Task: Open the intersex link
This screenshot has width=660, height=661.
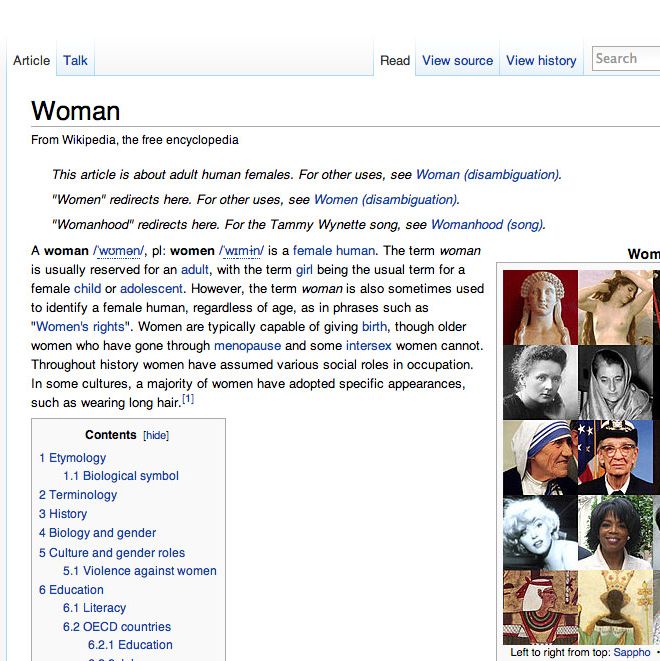Action: [369, 346]
